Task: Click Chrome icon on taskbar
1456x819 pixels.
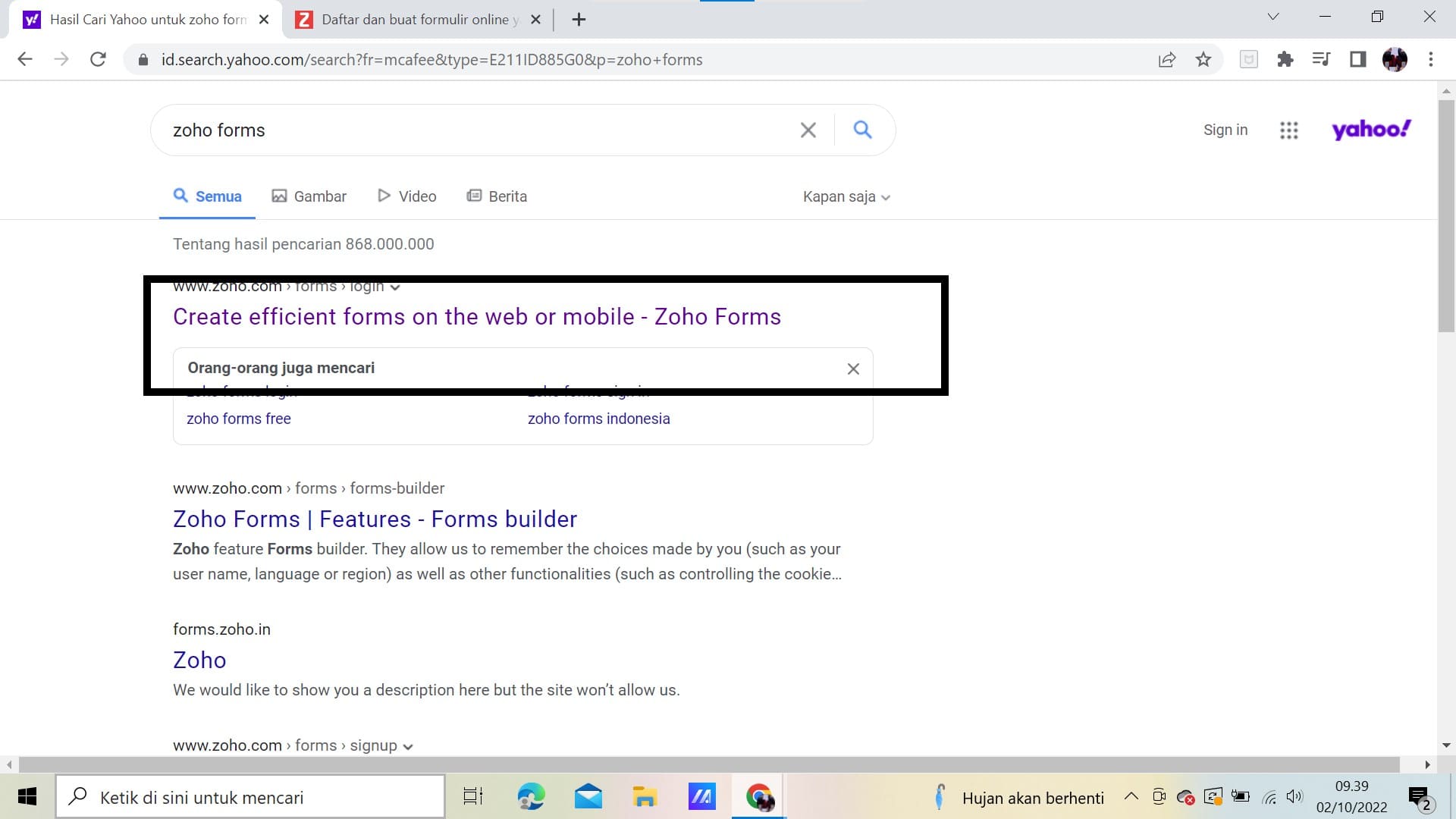Action: click(759, 797)
